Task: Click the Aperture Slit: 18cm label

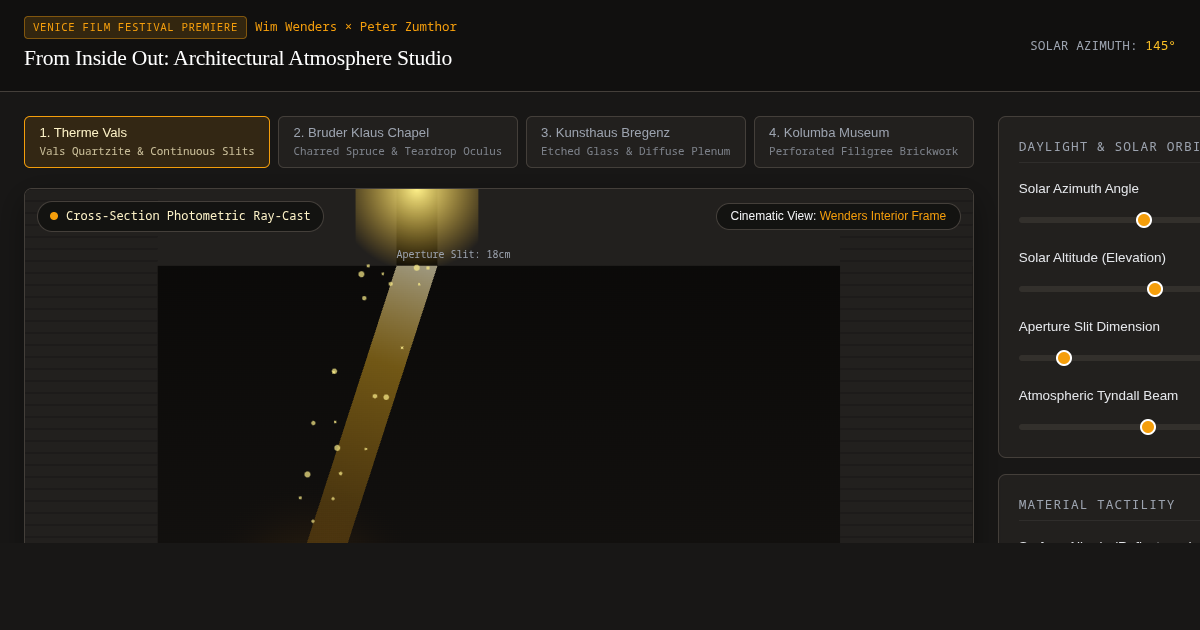Action: [453, 255]
